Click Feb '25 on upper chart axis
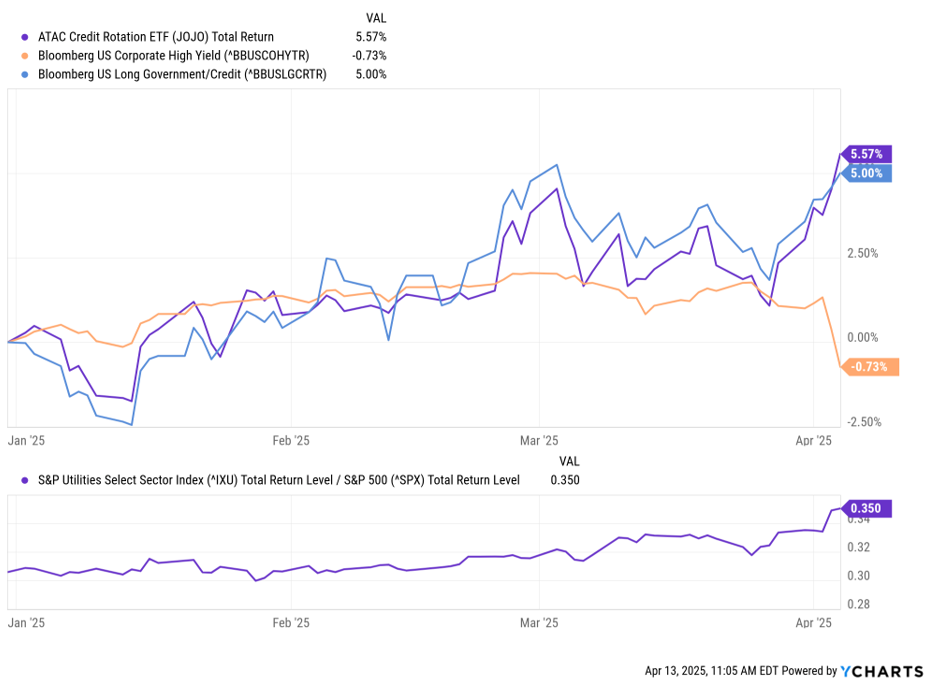931x684 pixels. point(291,441)
